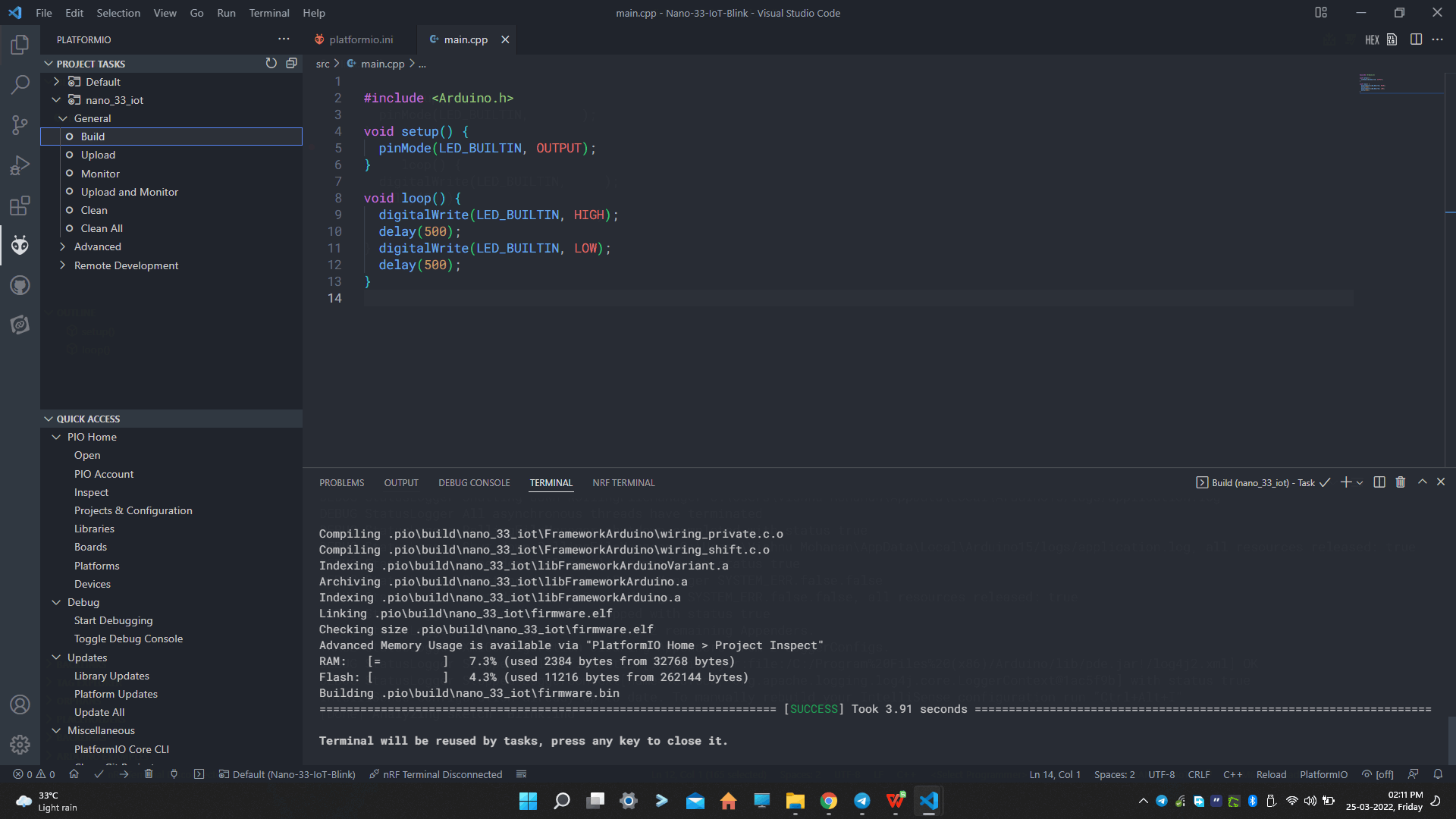This screenshot has height=819, width=1456.
Task: Collapse the PROJECT TASKS section
Action: 49,64
